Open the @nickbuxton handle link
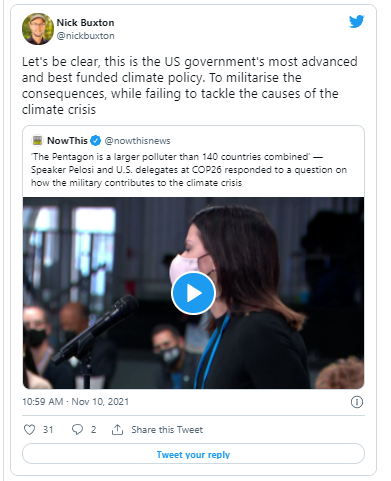 coord(85,36)
